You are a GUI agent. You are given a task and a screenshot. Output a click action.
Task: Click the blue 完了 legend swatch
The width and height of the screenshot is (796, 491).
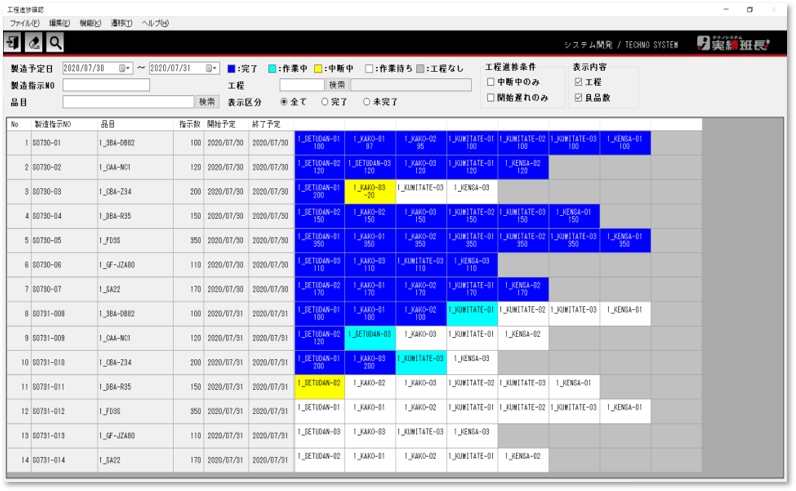[x=232, y=68]
